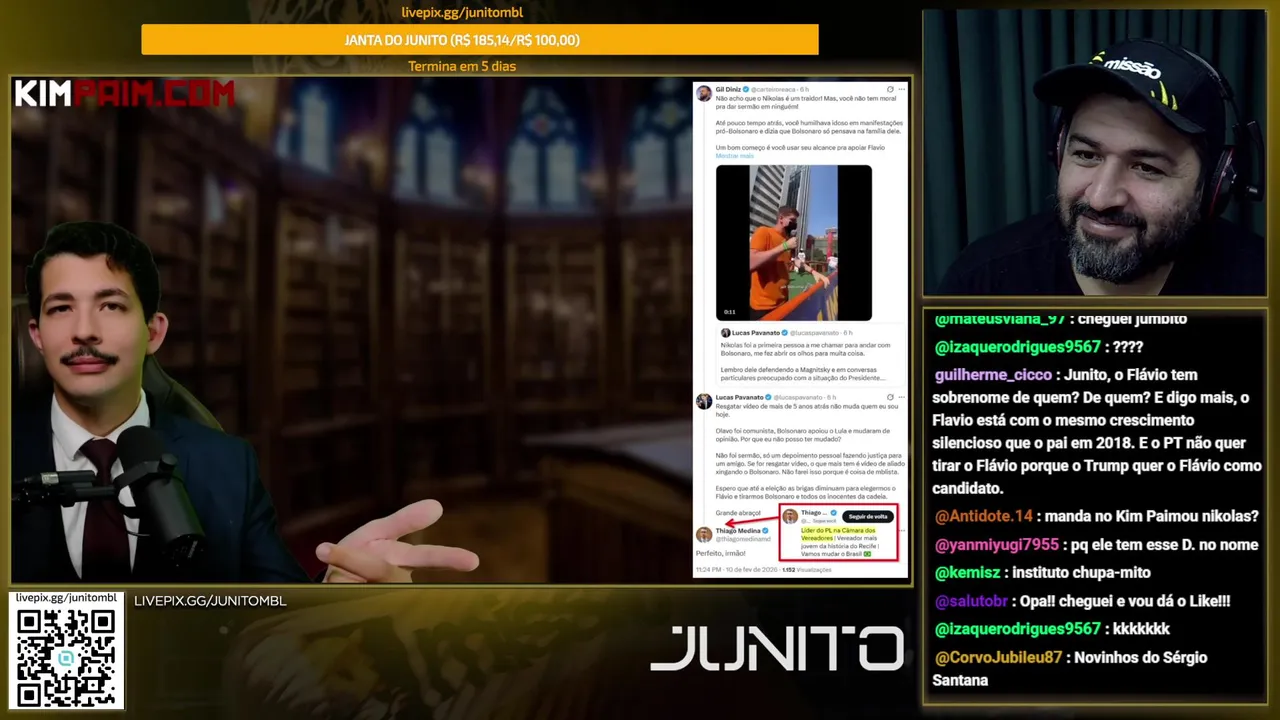
Task: Click the KIMPAIM.COM logo
Action: pyautogui.click(x=125, y=94)
